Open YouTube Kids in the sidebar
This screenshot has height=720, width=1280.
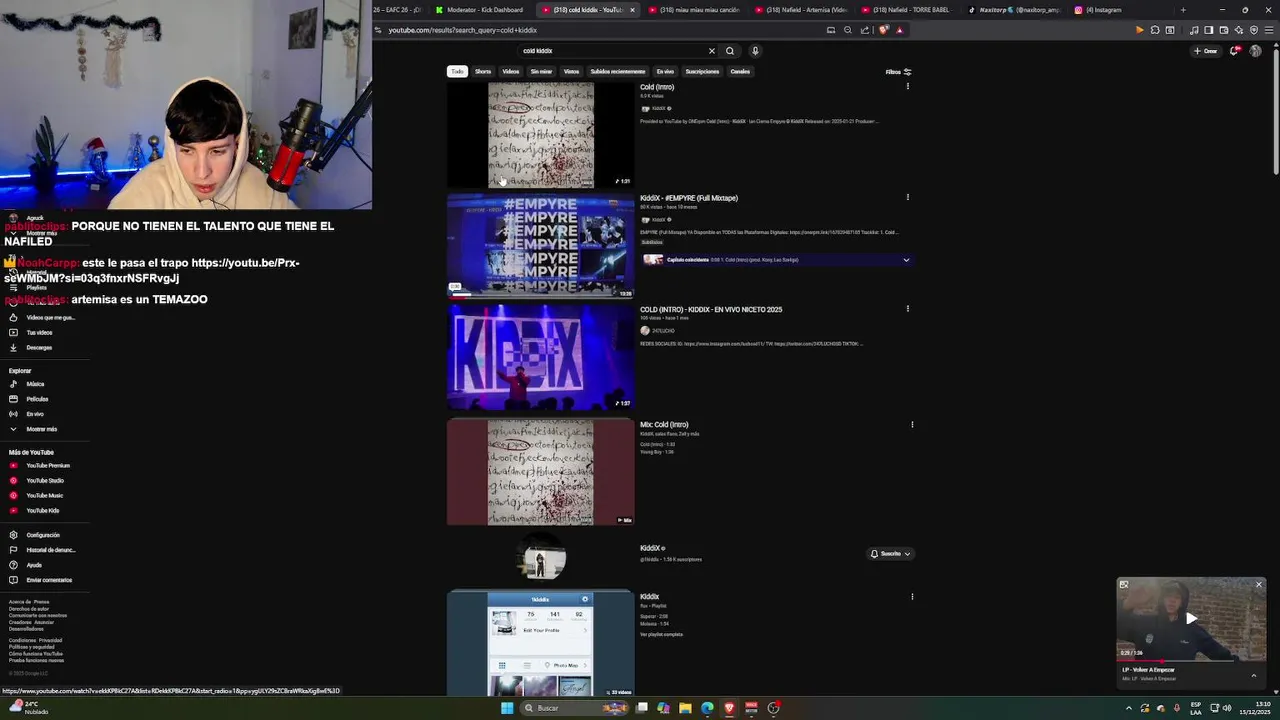click(x=42, y=511)
